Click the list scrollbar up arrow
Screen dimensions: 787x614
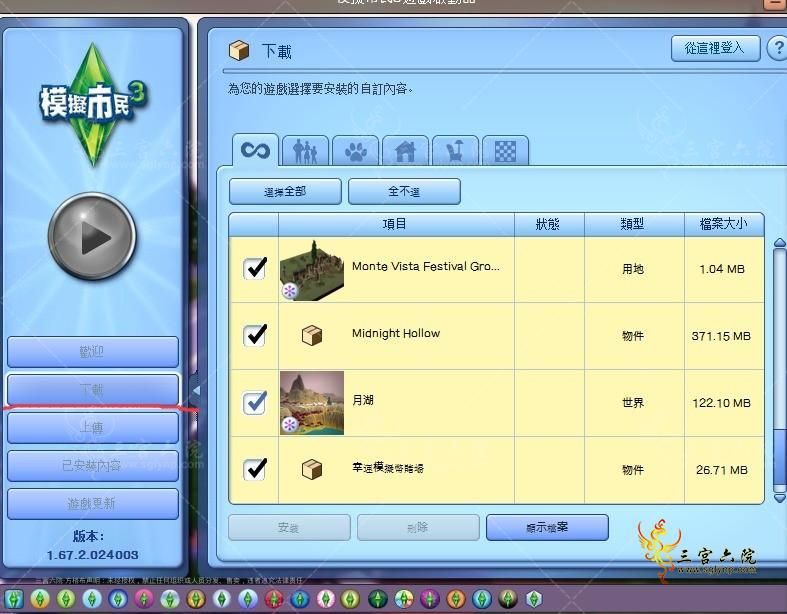click(779, 242)
